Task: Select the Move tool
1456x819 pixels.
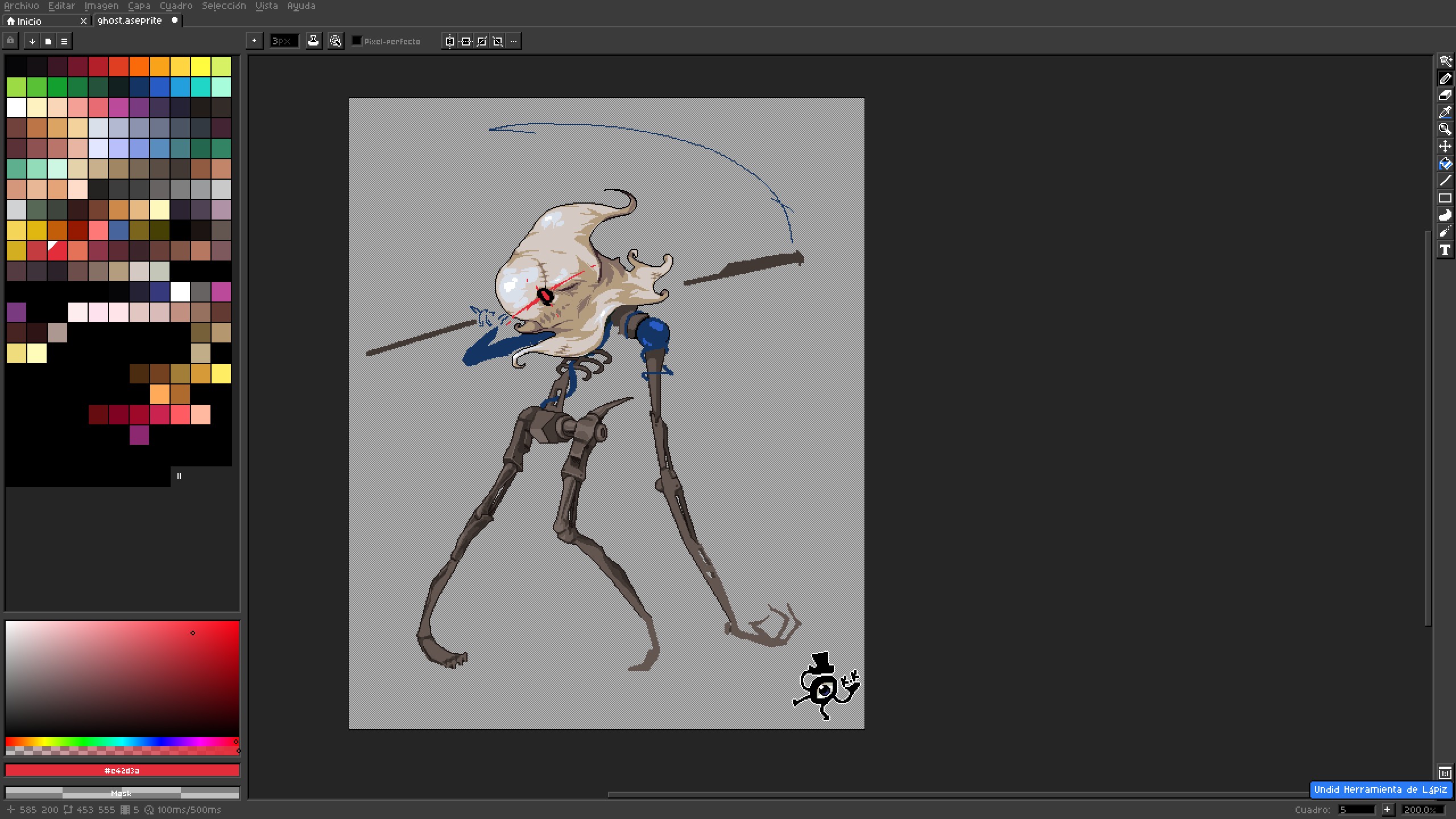Action: click(1445, 146)
